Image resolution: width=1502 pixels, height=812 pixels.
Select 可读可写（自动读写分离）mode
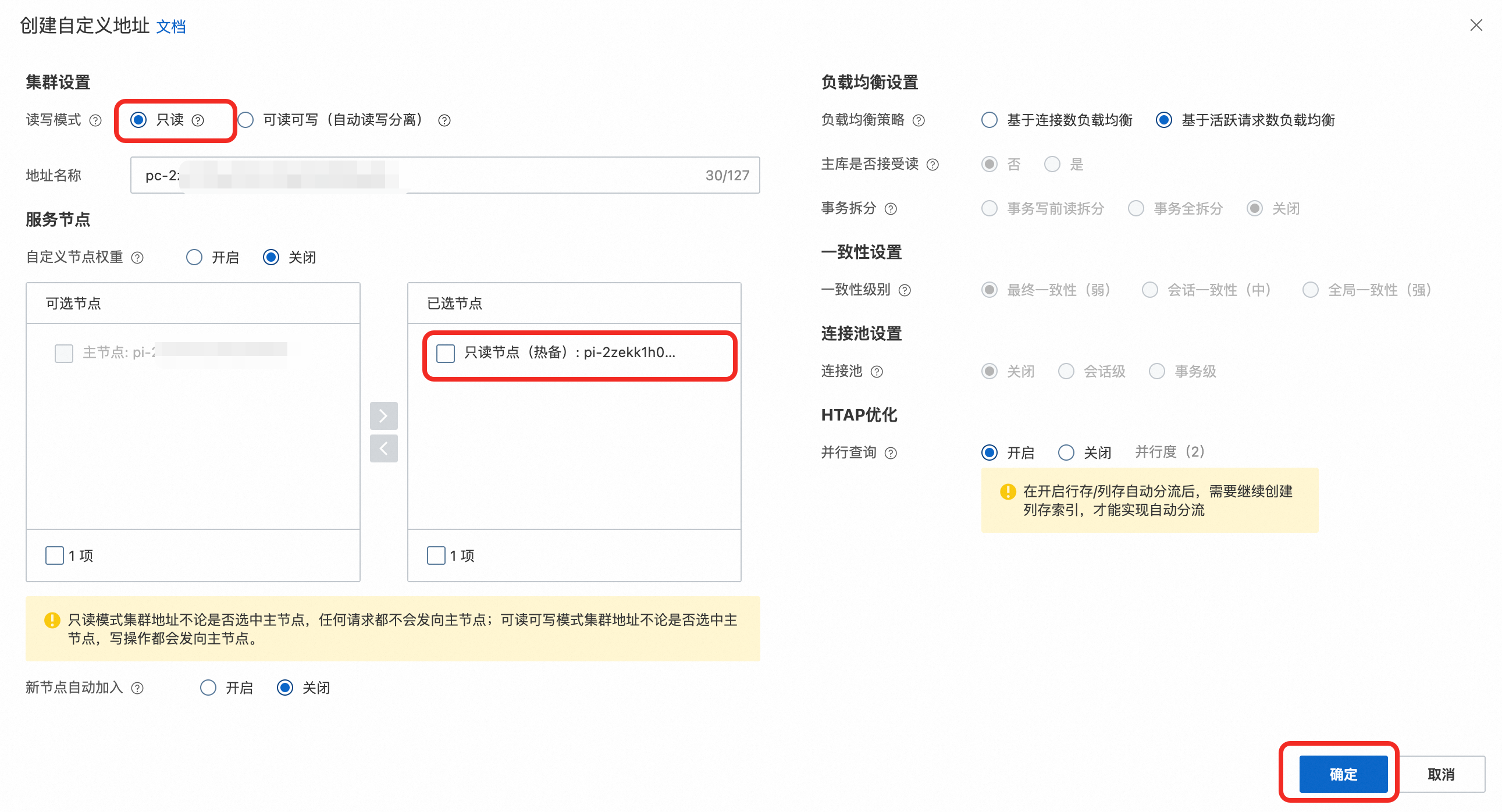[x=245, y=120]
